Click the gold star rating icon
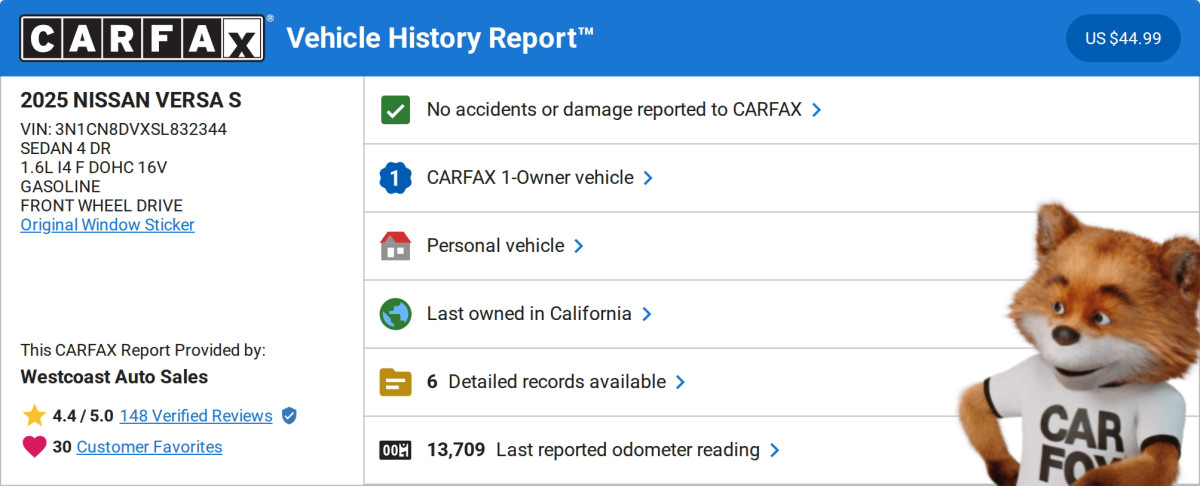 tap(34, 416)
